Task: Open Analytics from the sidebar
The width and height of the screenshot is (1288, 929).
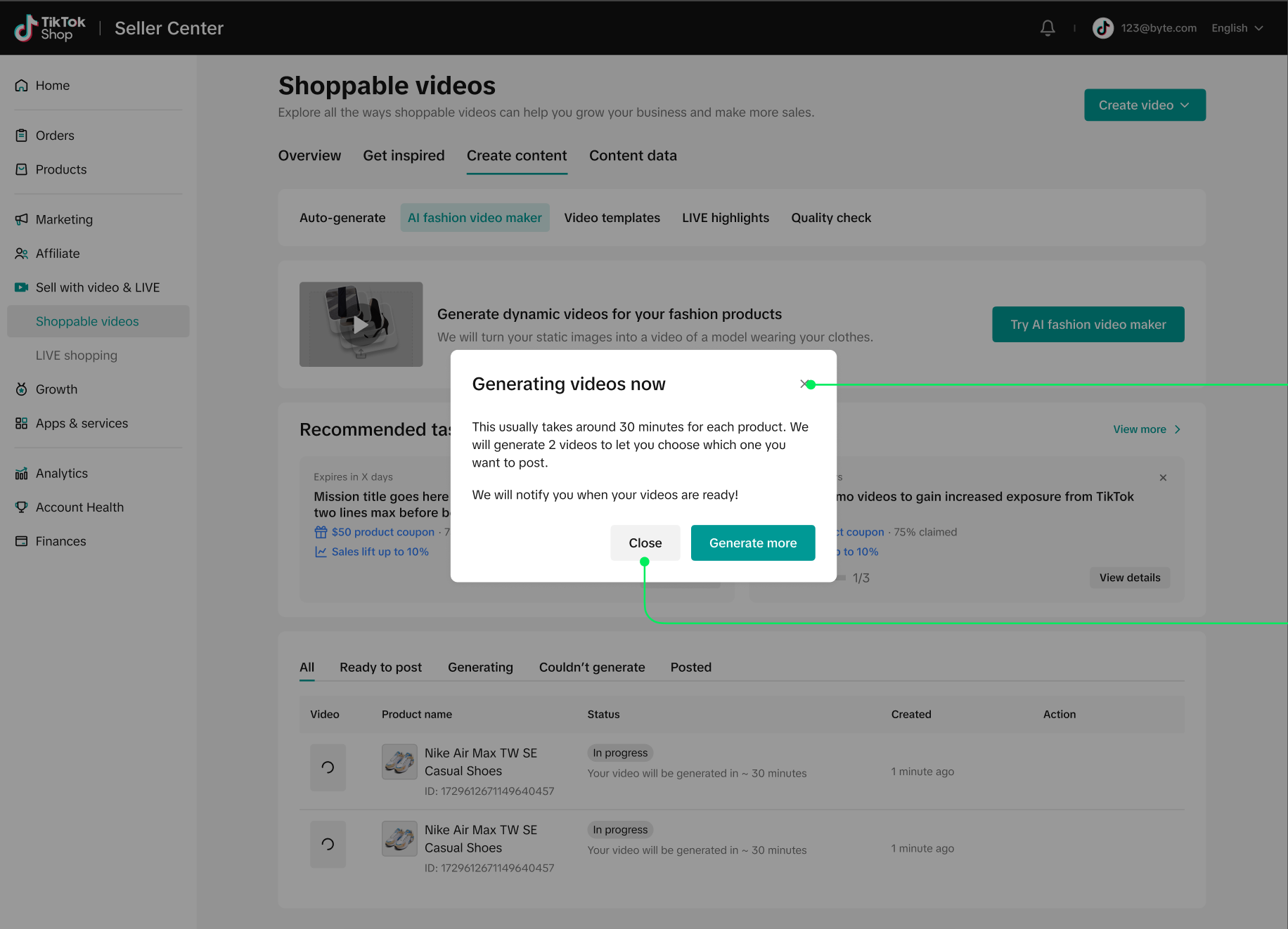Action: 62,474
